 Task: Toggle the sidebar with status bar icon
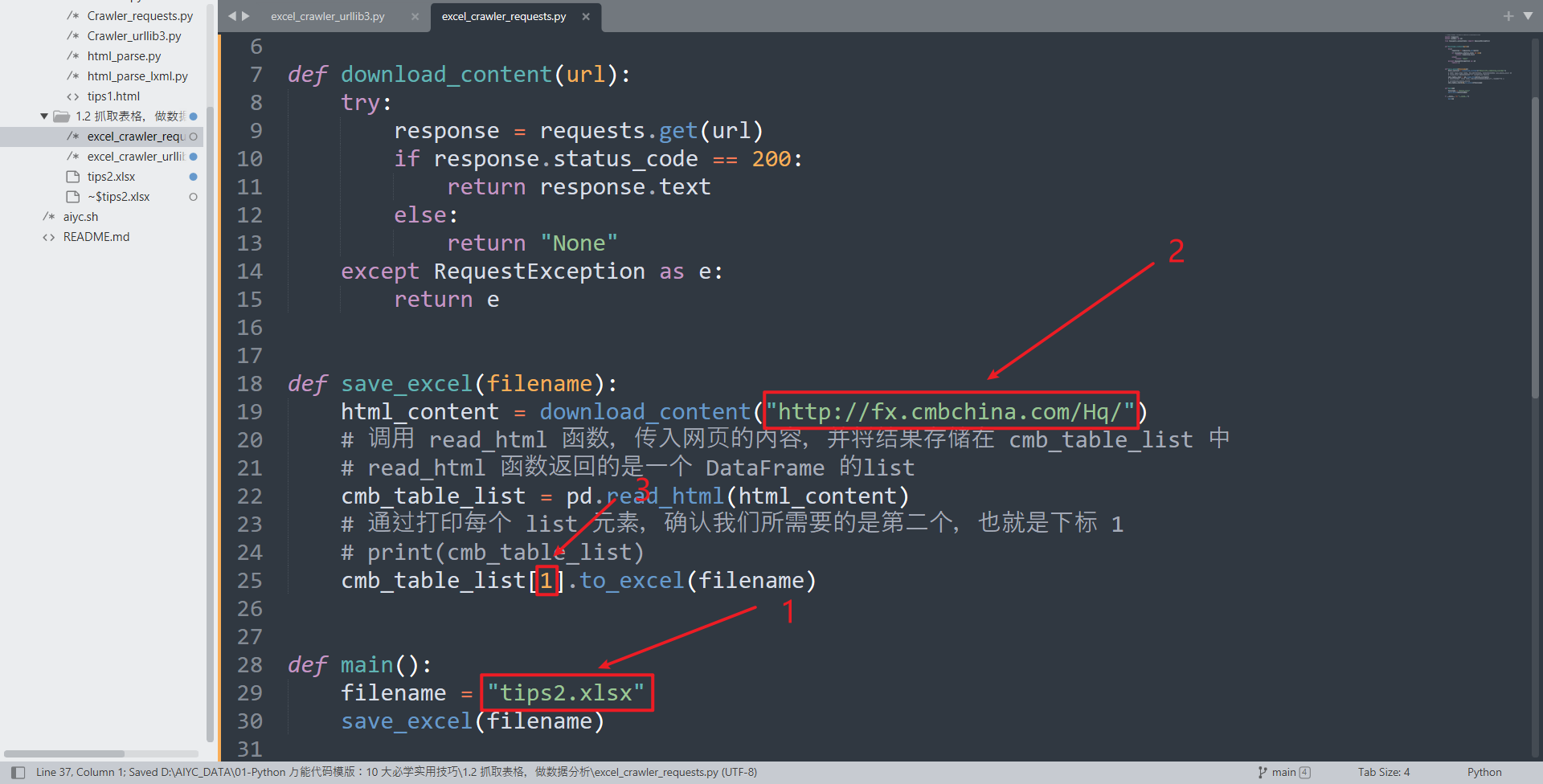18,772
